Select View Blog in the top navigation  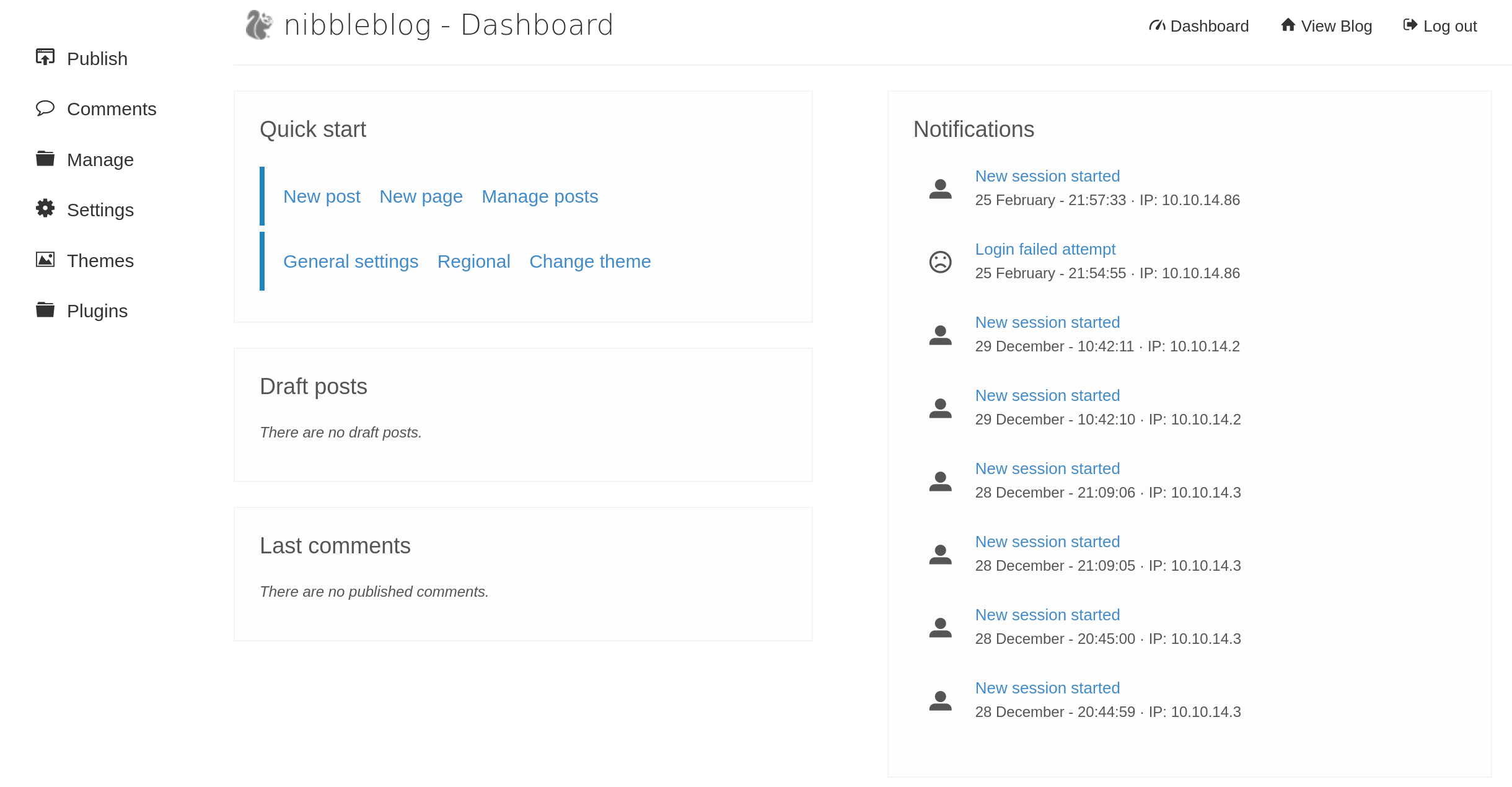point(1337,25)
